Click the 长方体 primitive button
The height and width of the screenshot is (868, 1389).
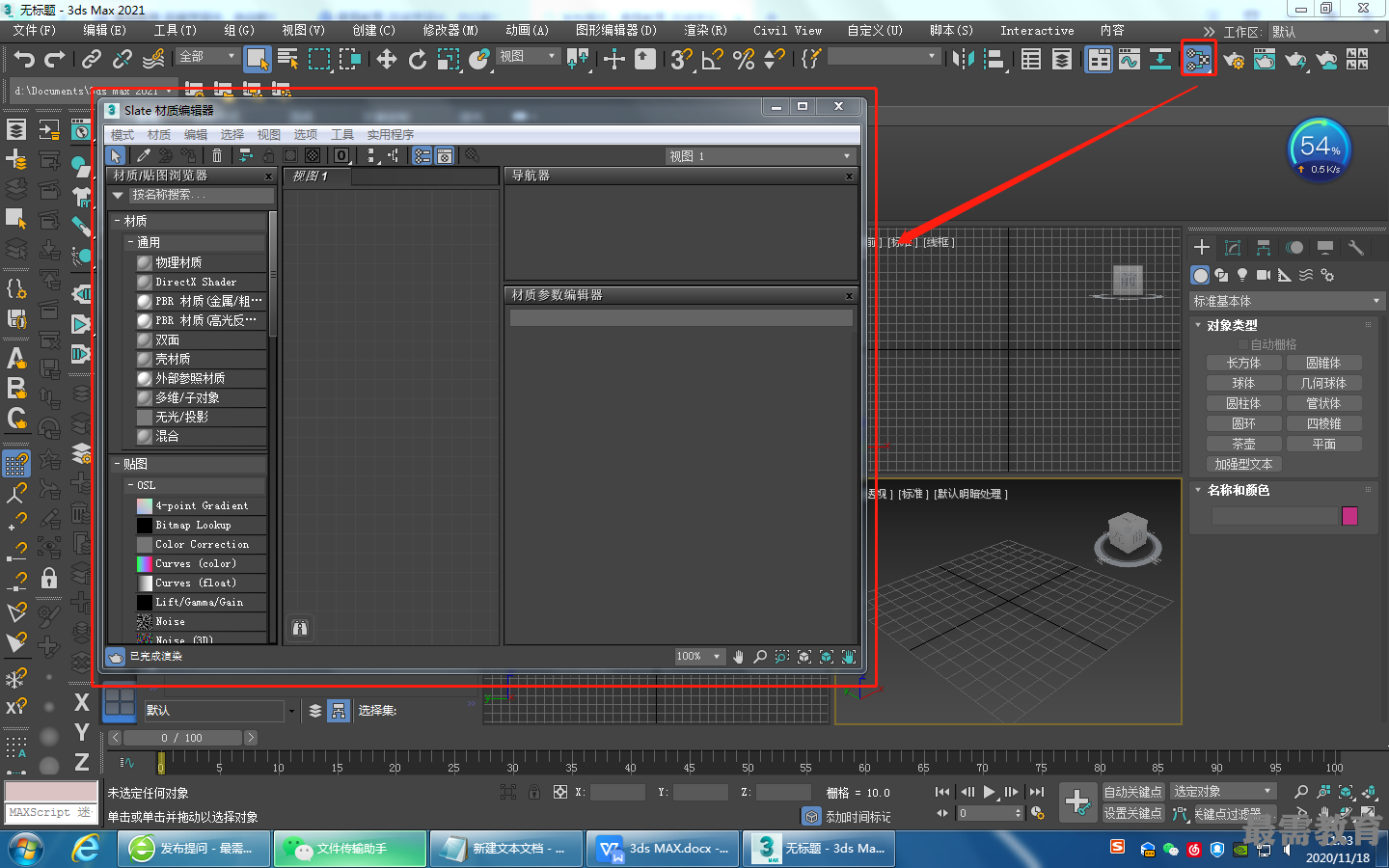point(1244,364)
